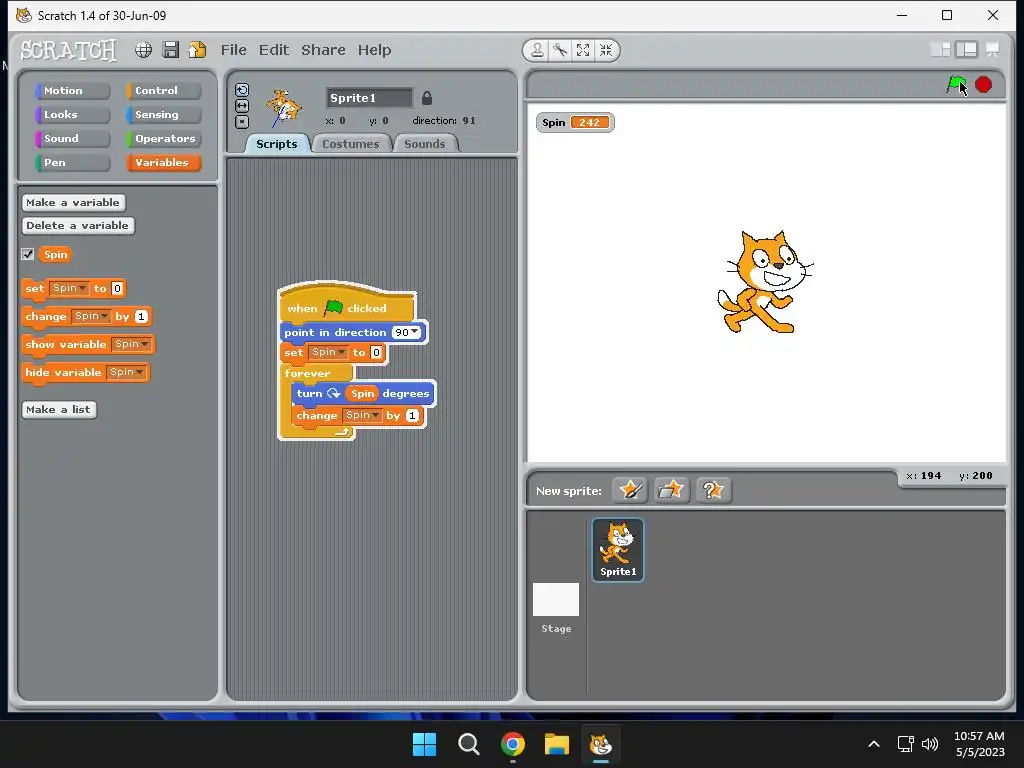The height and width of the screenshot is (768, 1024).
Task: Click the cat sprite on the stage
Action: click(764, 282)
